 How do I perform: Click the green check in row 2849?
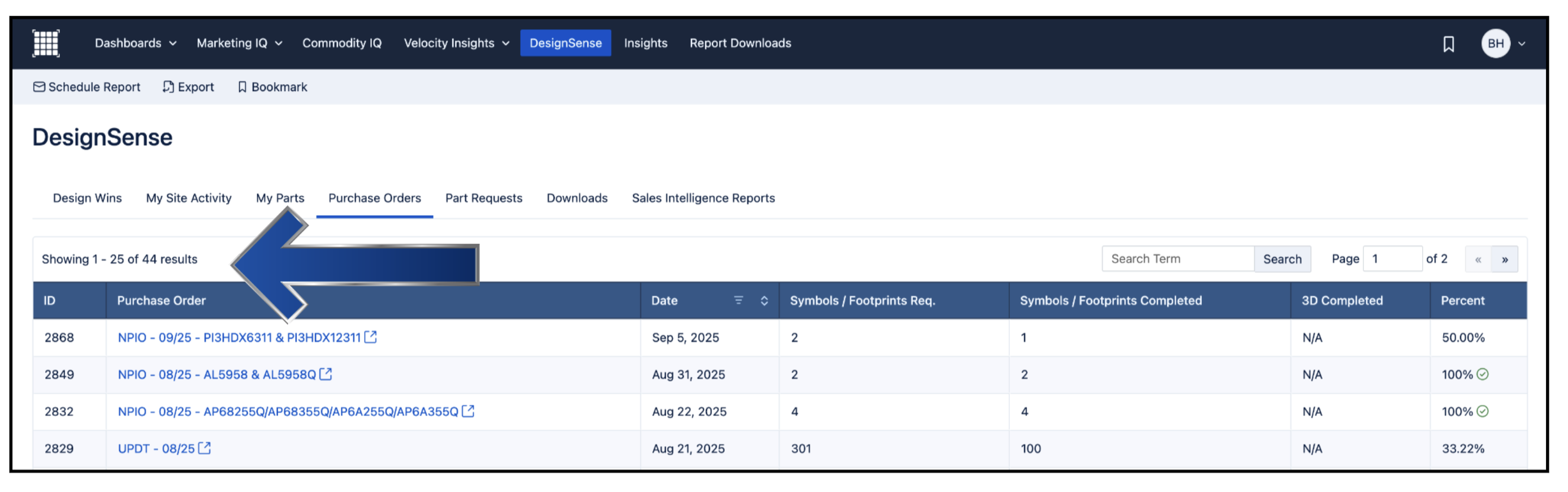(1483, 374)
